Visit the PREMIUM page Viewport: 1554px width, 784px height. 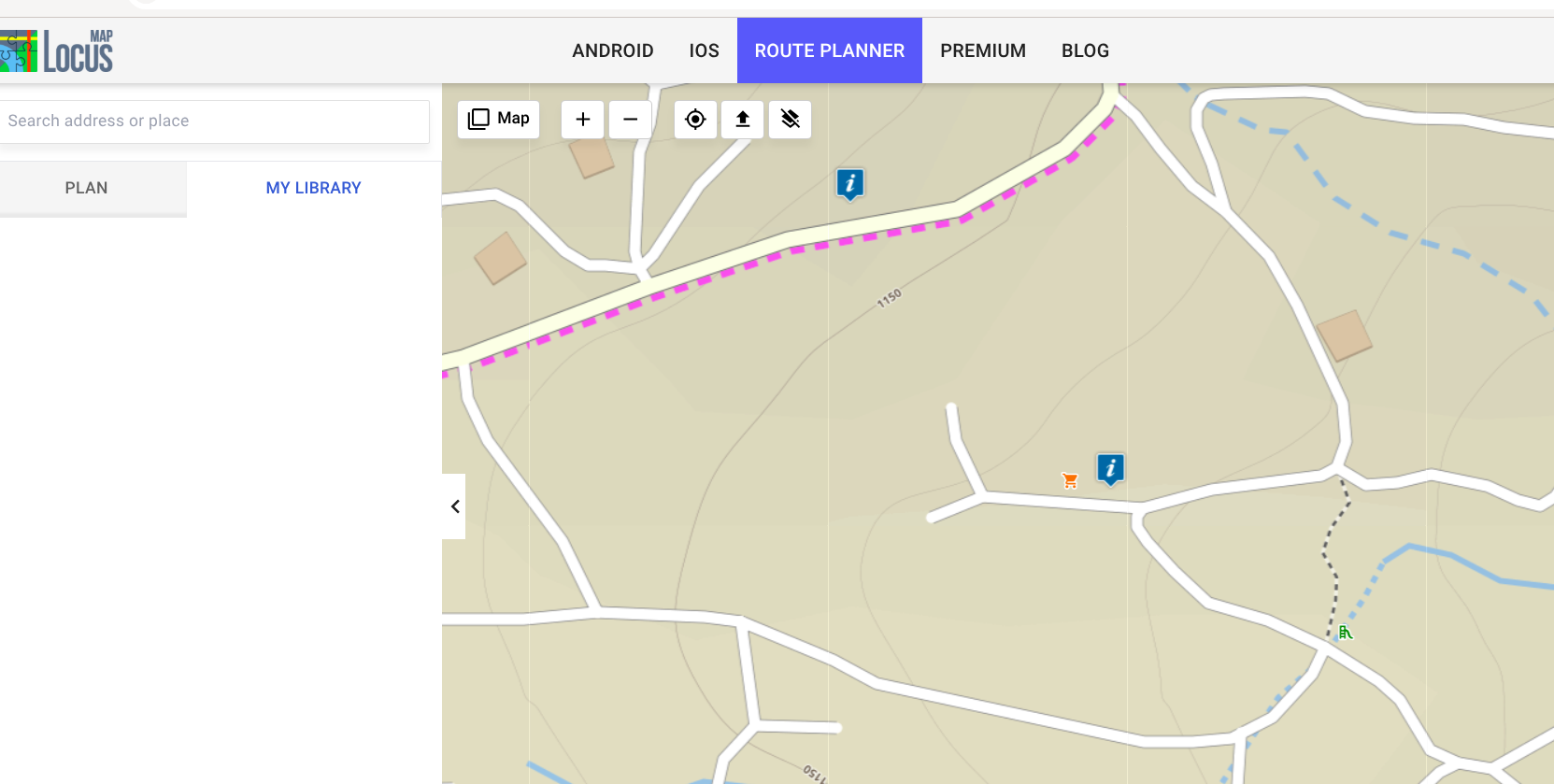tap(982, 50)
